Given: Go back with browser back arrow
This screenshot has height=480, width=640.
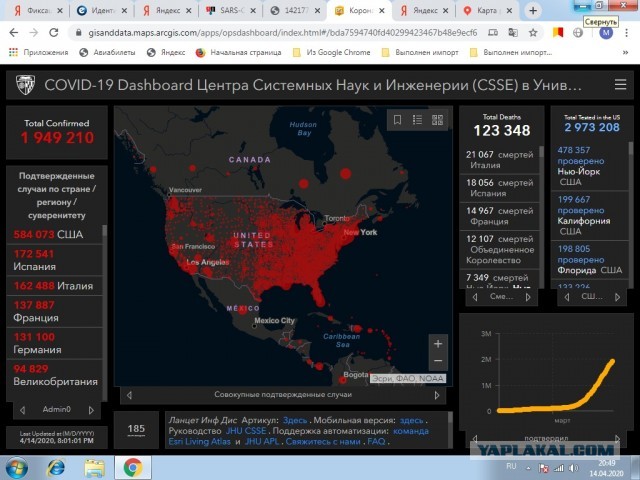Looking at the screenshot, I should click(x=13, y=33).
